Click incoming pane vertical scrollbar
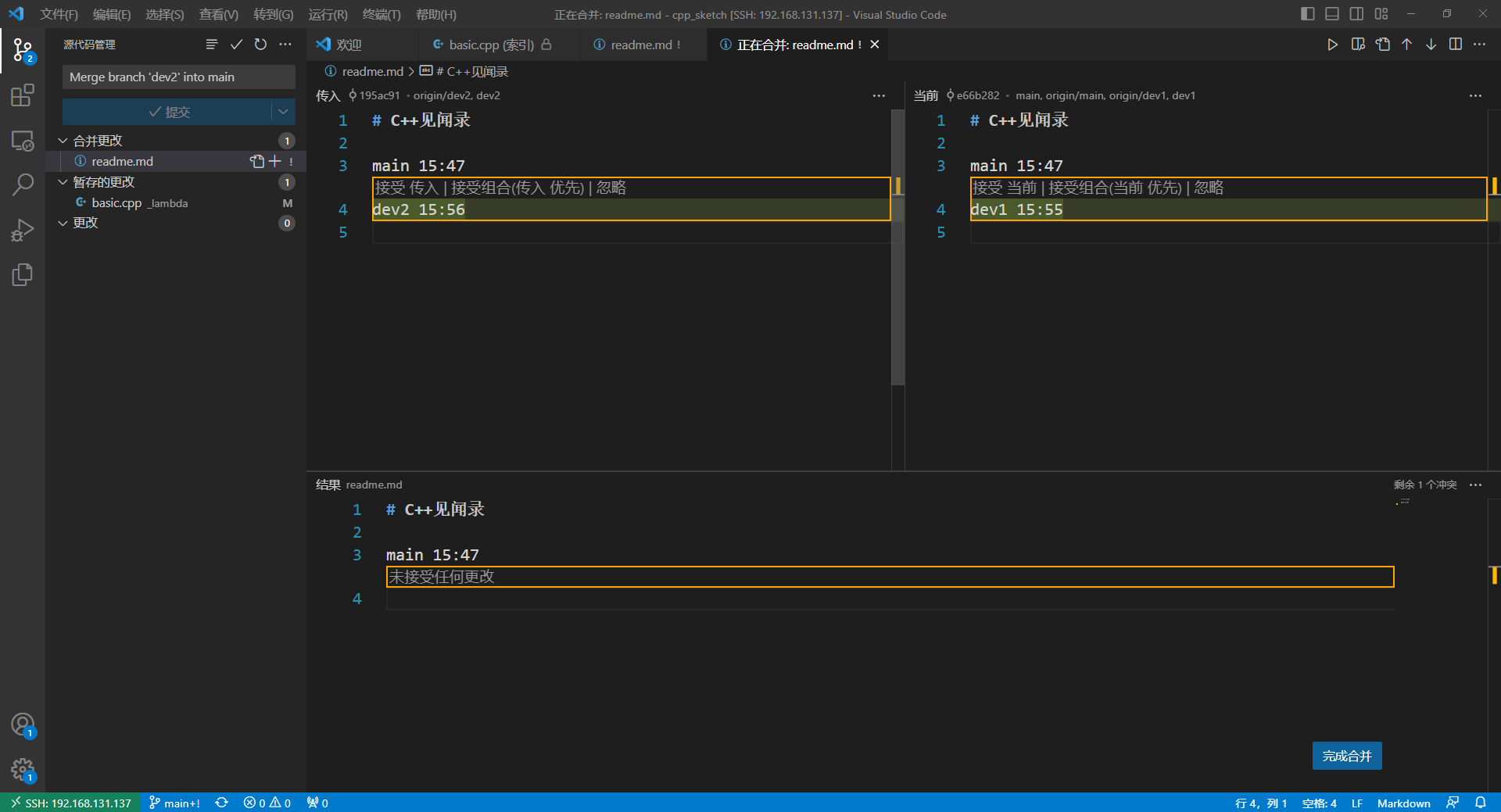 (897, 247)
